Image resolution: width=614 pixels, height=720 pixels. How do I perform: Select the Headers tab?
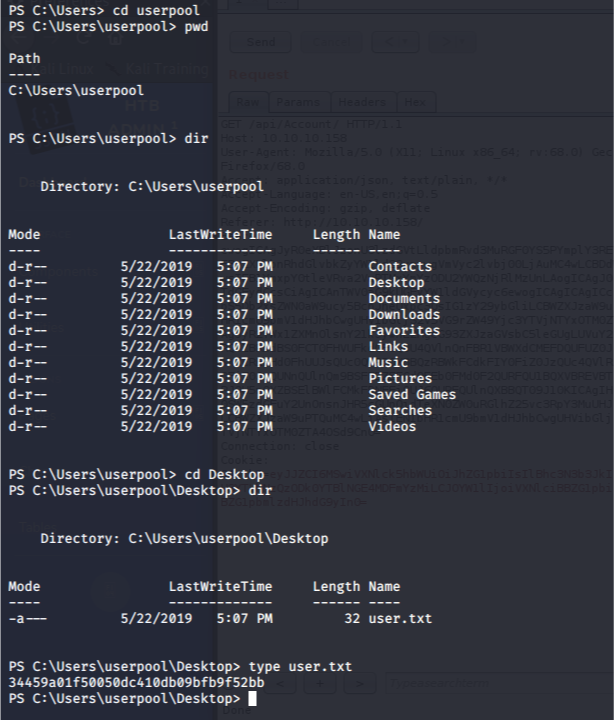point(363,102)
